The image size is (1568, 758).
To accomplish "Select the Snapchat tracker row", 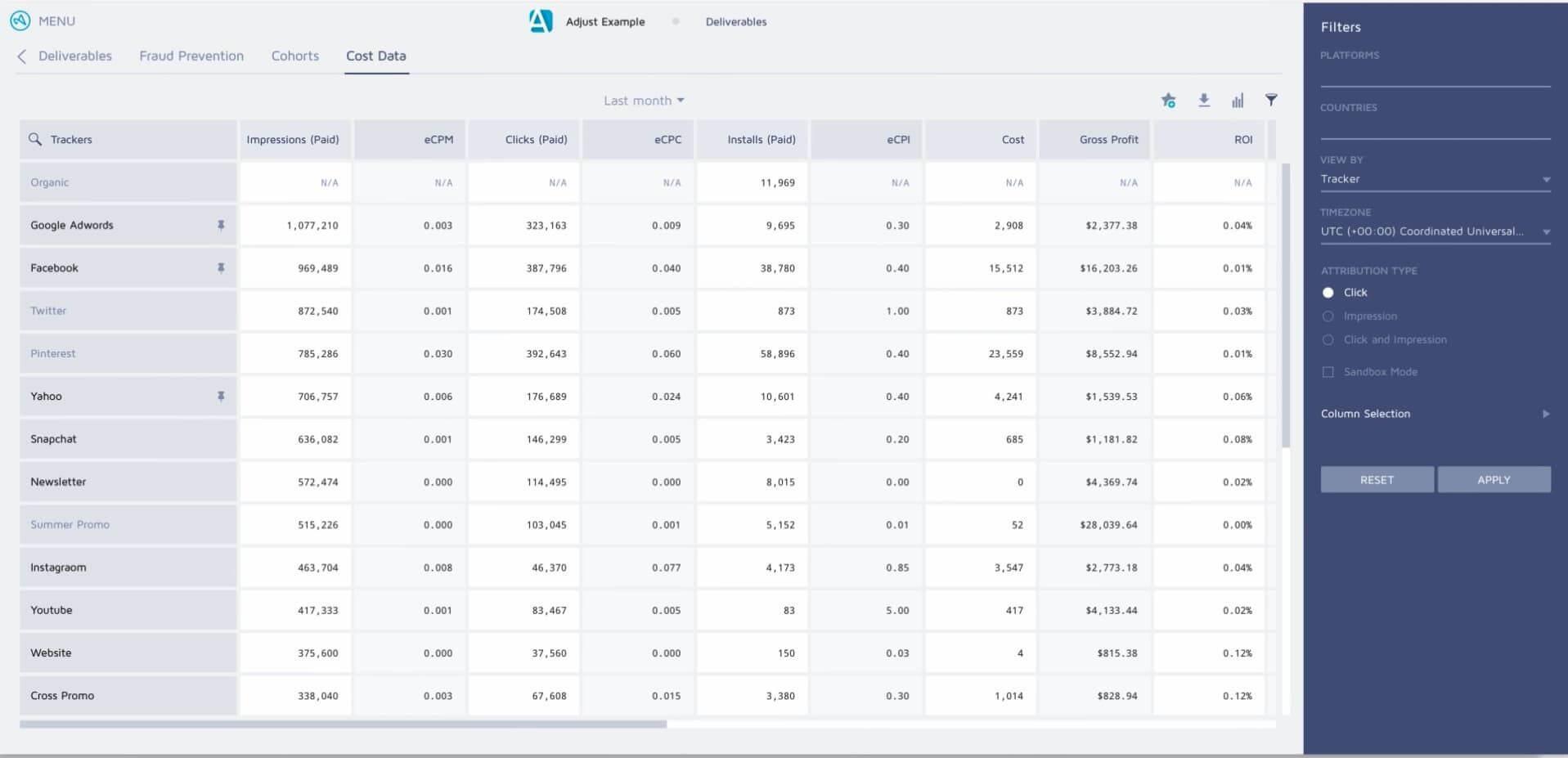I will [x=128, y=439].
